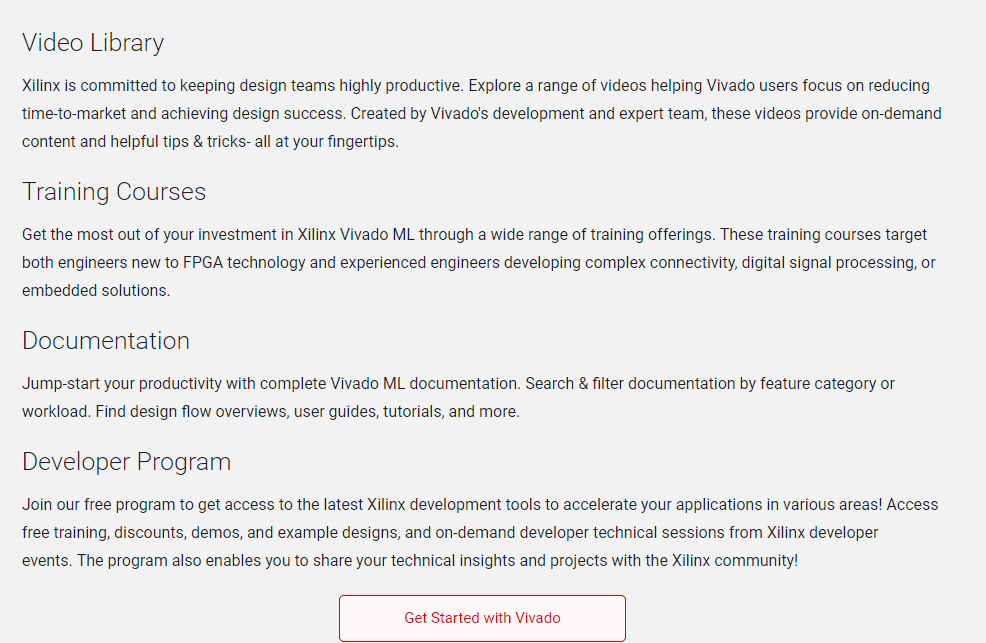Click the Developer Program description paragraph
Screen dimensions: 986x643
[x=480, y=532]
